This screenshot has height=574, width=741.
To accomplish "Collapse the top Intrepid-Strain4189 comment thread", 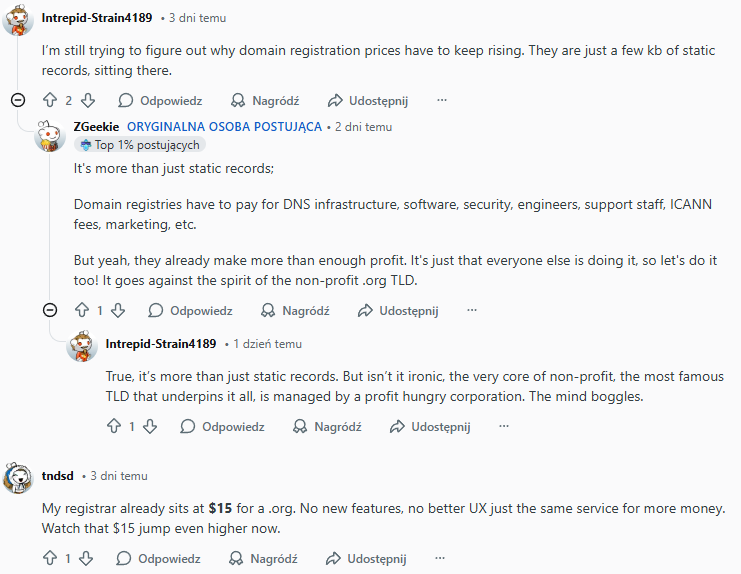I will pyautogui.click(x=18, y=100).
